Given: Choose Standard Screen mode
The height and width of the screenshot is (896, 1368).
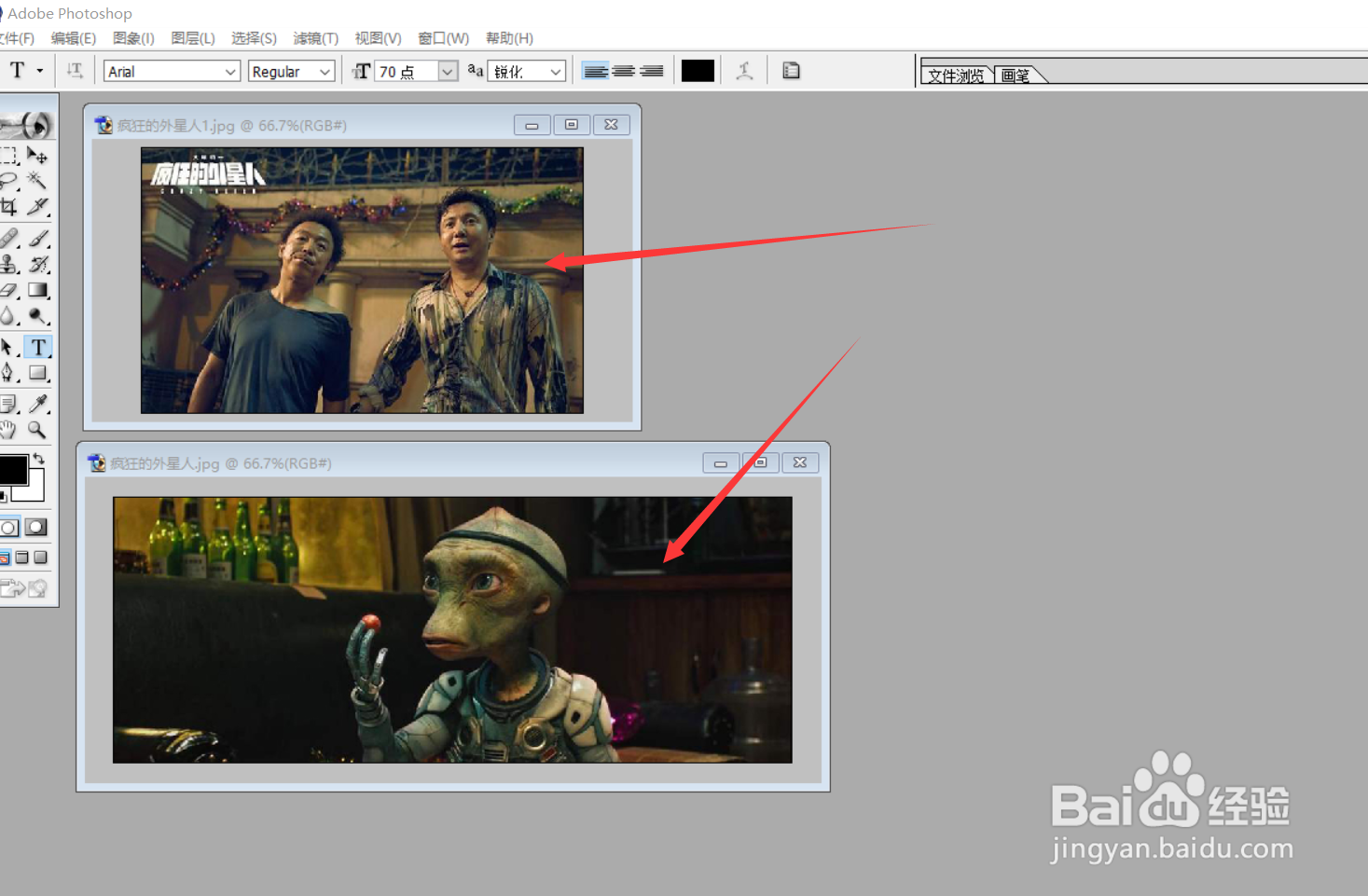Looking at the screenshot, I should [5, 558].
